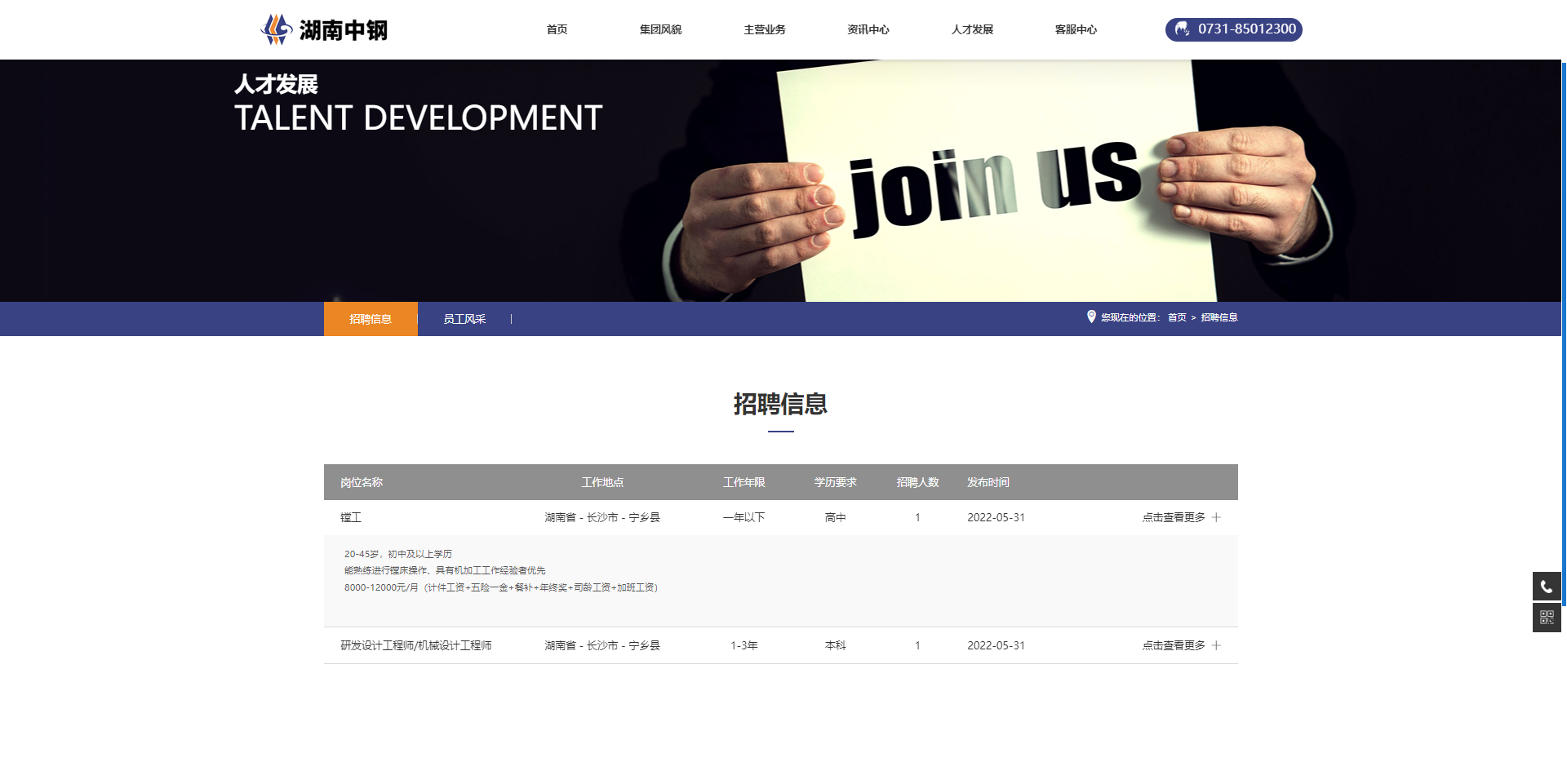Open the 首页 navigation menu item
Screen dimensions: 1567x784
point(557,29)
